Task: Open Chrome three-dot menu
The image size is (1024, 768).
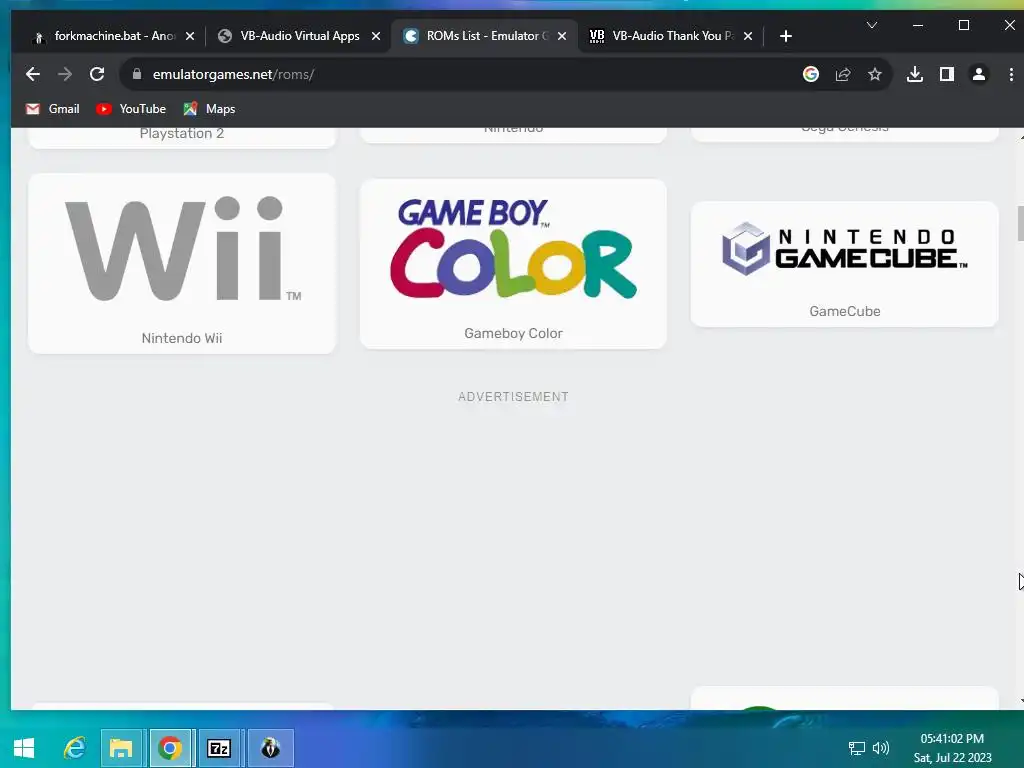Action: pyautogui.click(x=1011, y=74)
